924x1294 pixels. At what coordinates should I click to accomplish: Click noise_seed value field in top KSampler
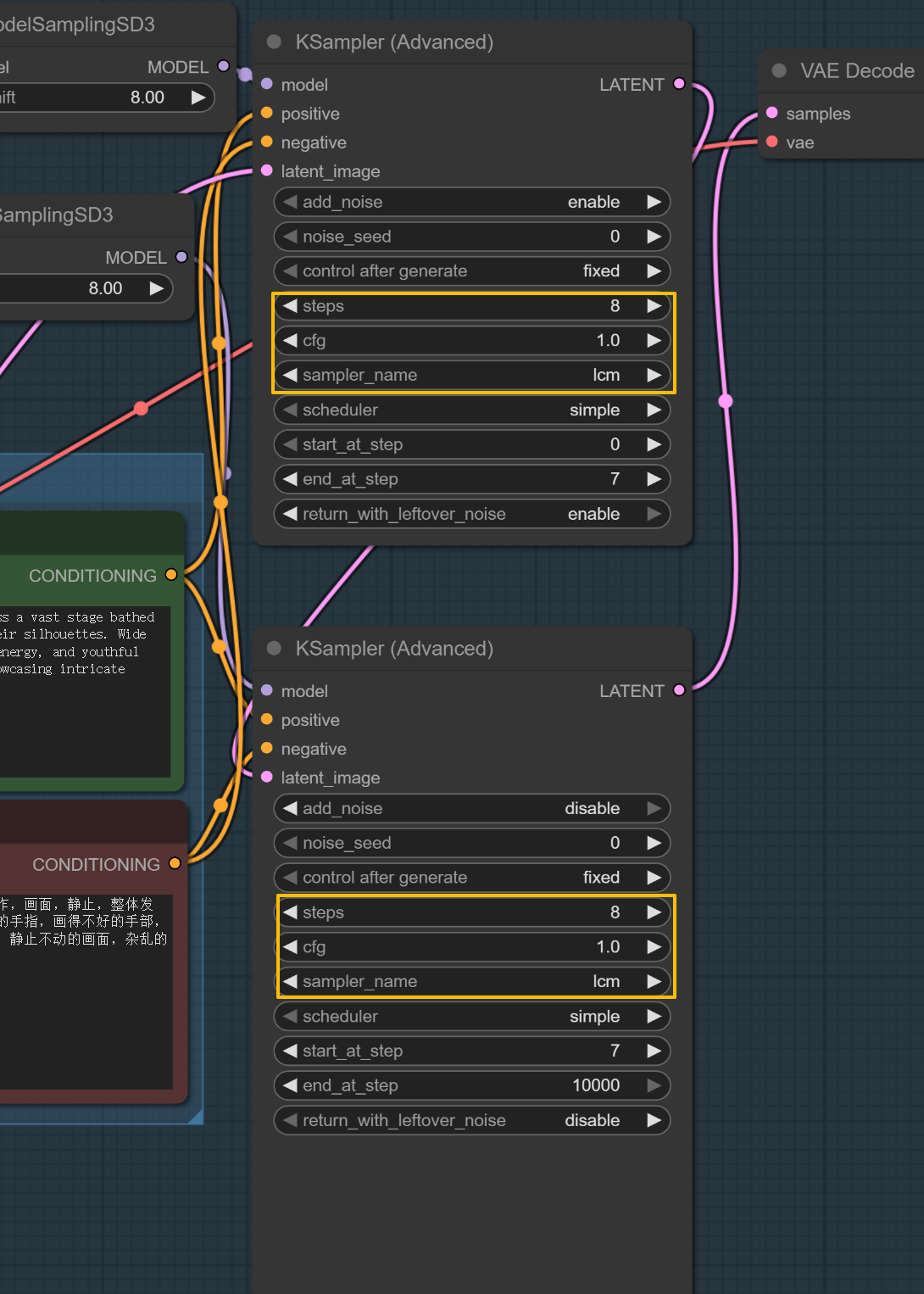[x=472, y=237]
